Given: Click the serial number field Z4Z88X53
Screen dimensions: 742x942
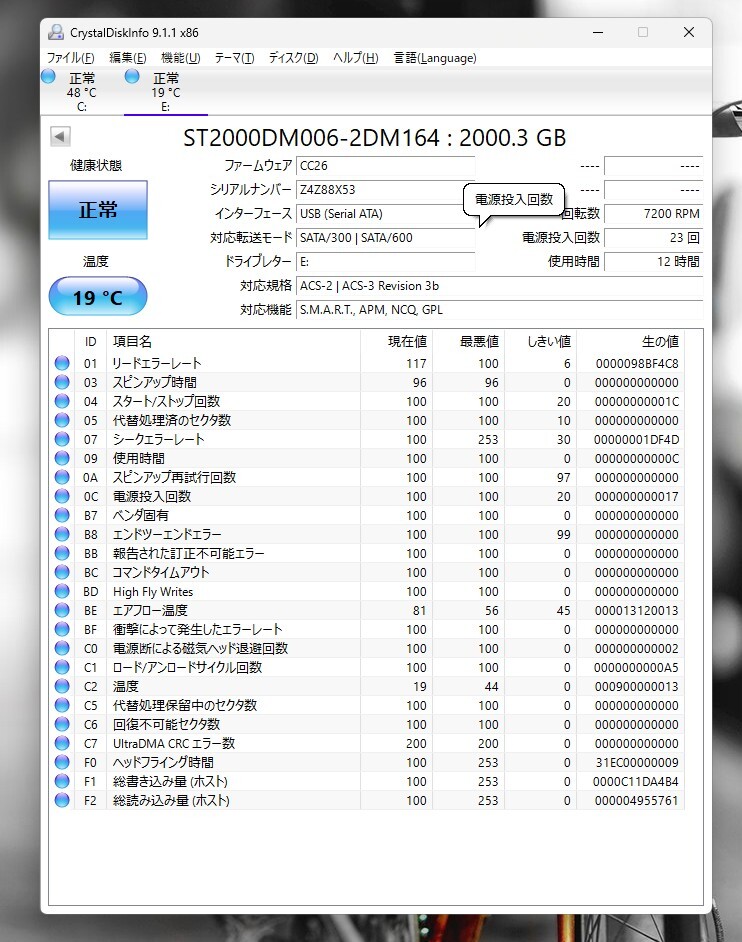Looking at the screenshot, I should point(386,190).
